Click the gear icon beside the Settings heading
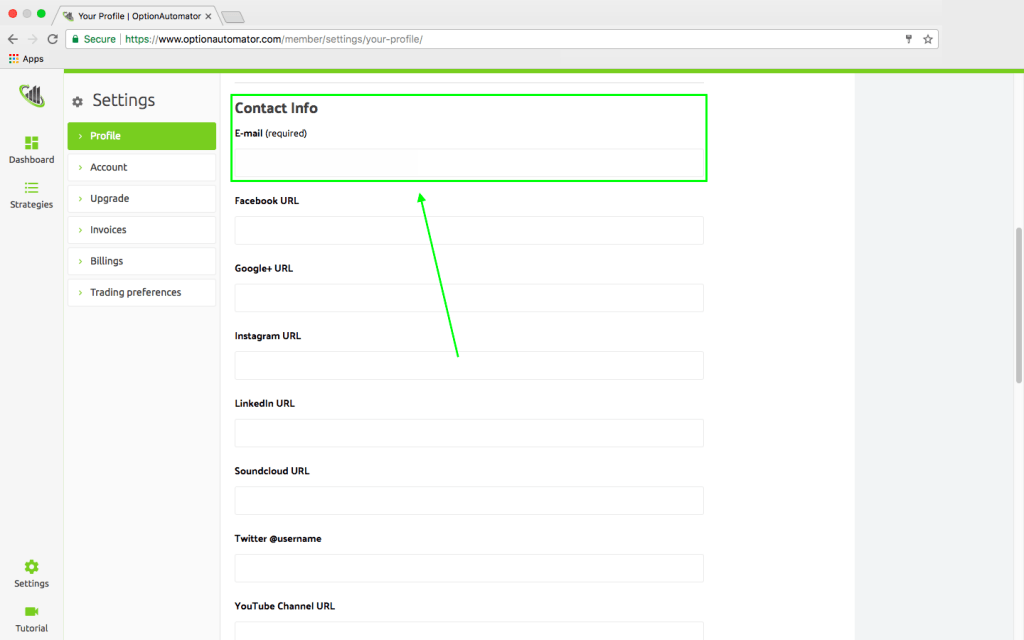The height and width of the screenshot is (640, 1024). [77, 101]
